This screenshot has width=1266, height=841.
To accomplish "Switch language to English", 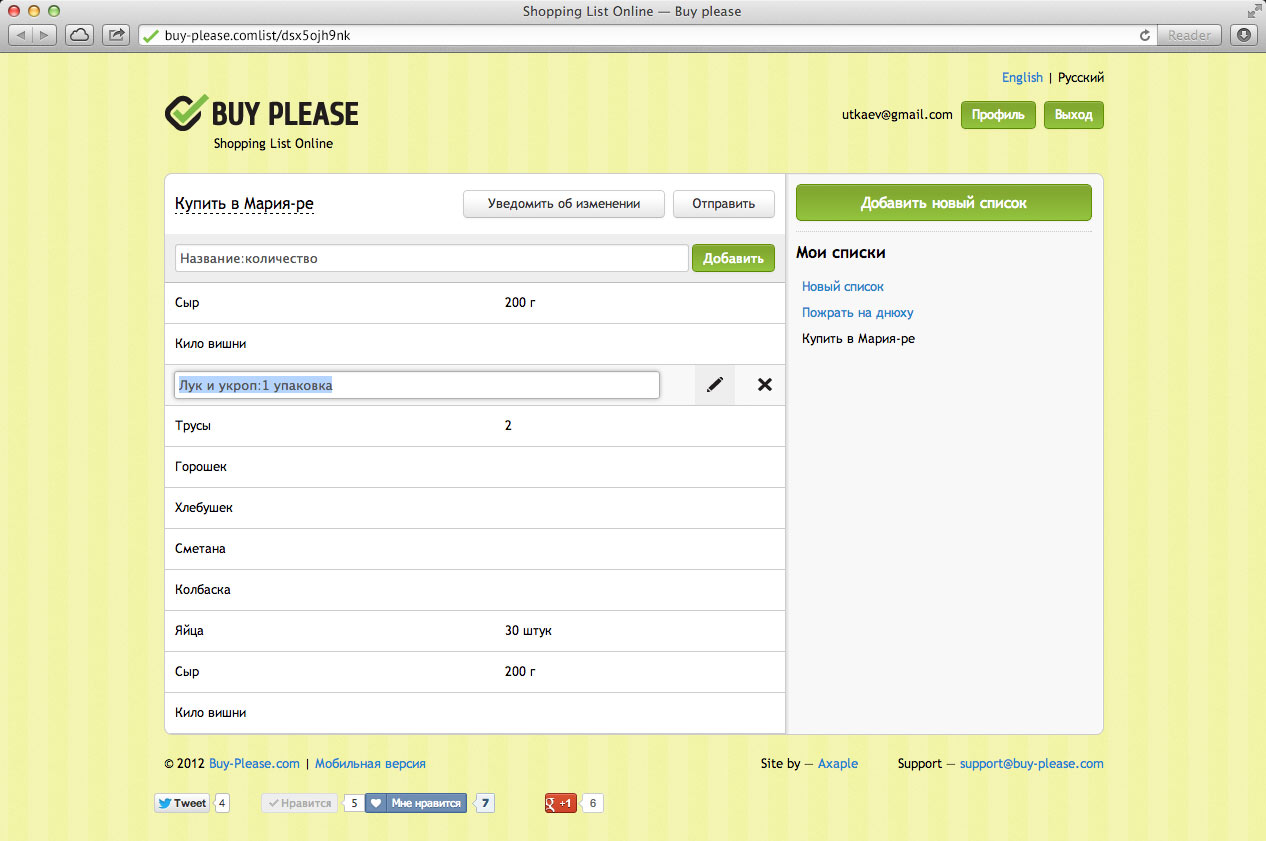I will pos(1022,78).
